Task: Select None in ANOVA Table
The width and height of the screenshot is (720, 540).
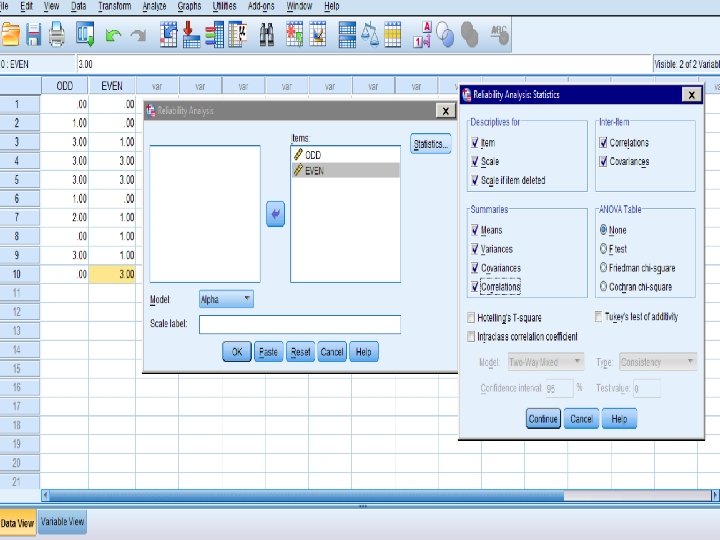Action: pos(603,230)
